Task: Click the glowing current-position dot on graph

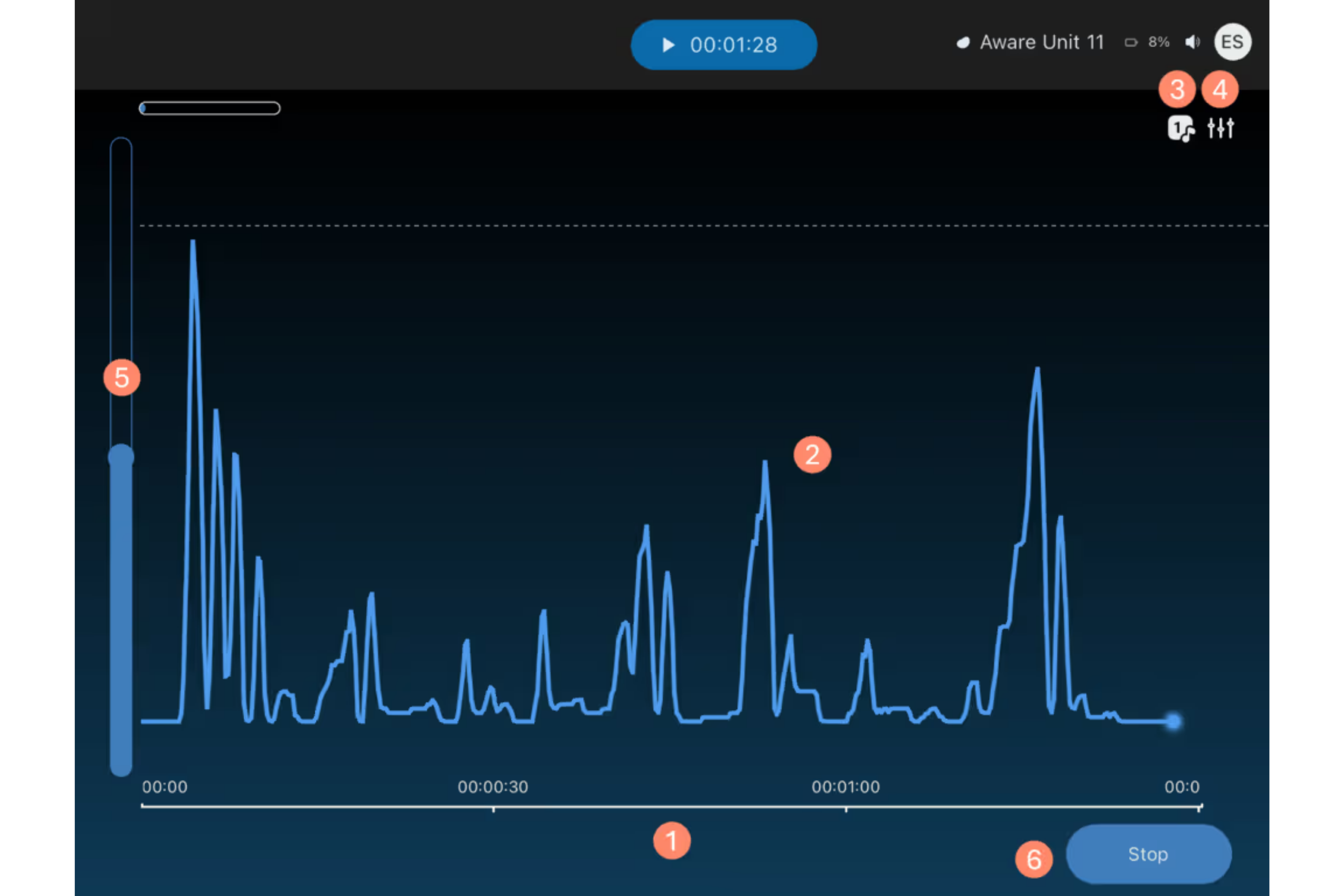Action: [1173, 721]
